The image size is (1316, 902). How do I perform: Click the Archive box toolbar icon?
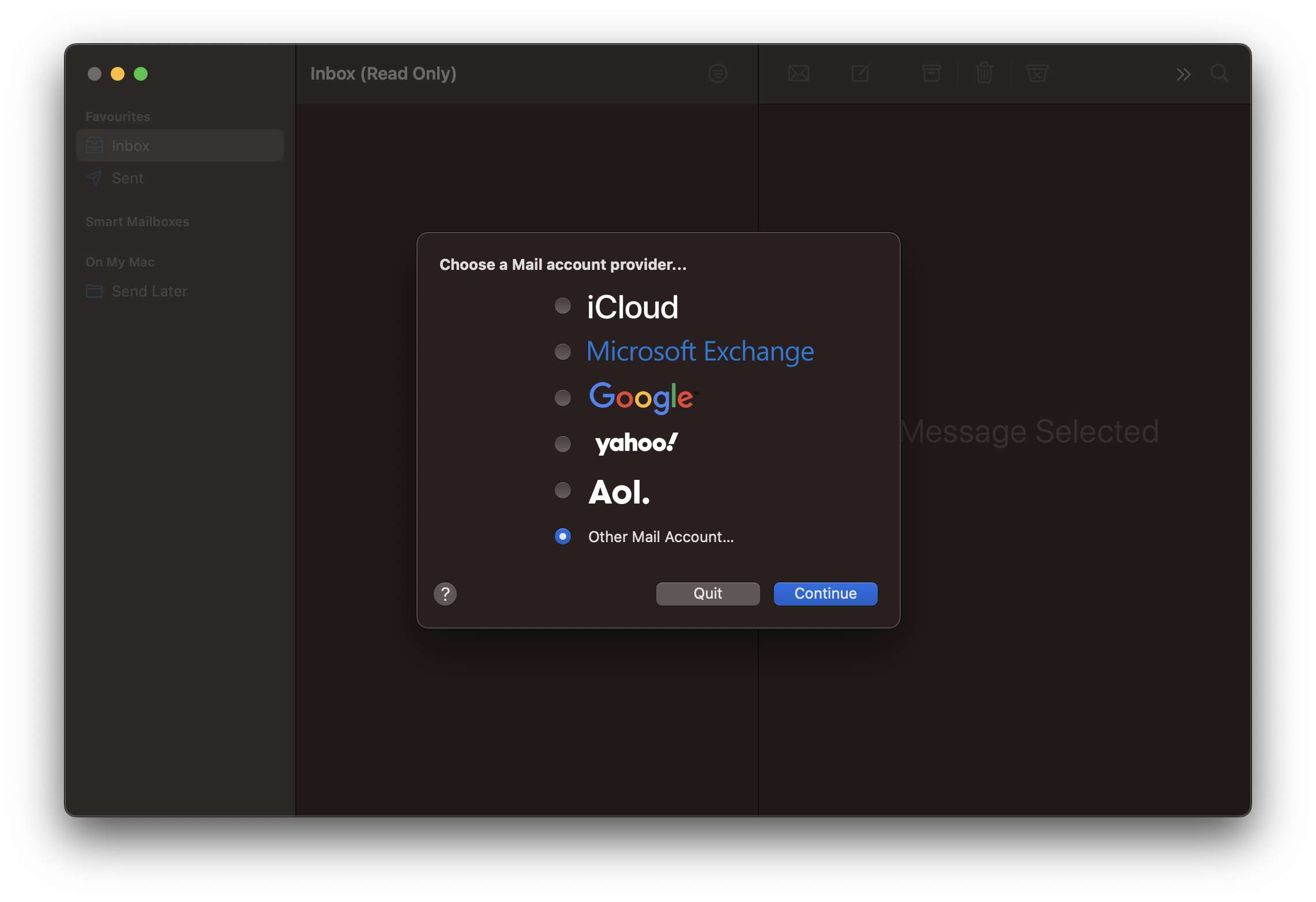[x=931, y=73]
